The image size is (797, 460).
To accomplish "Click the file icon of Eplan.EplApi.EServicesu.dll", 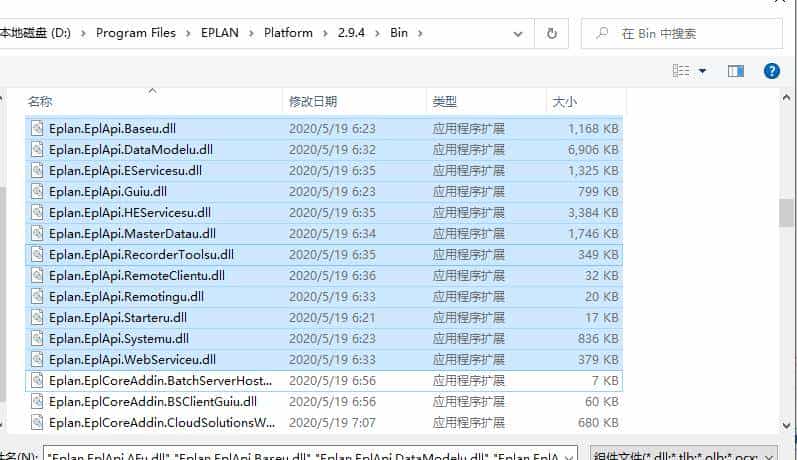I will (x=37, y=170).
